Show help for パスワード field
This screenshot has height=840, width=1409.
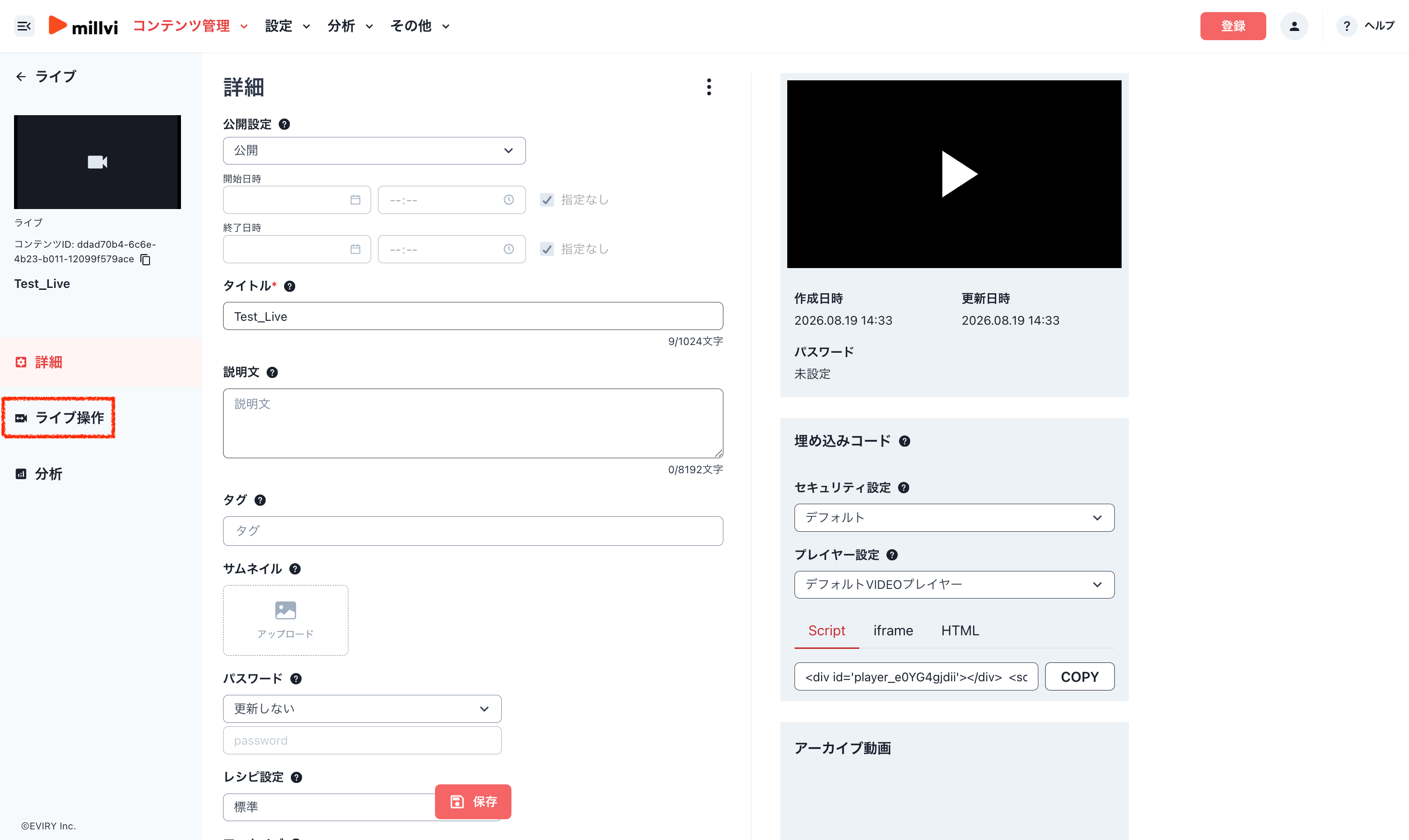pos(296,679)
